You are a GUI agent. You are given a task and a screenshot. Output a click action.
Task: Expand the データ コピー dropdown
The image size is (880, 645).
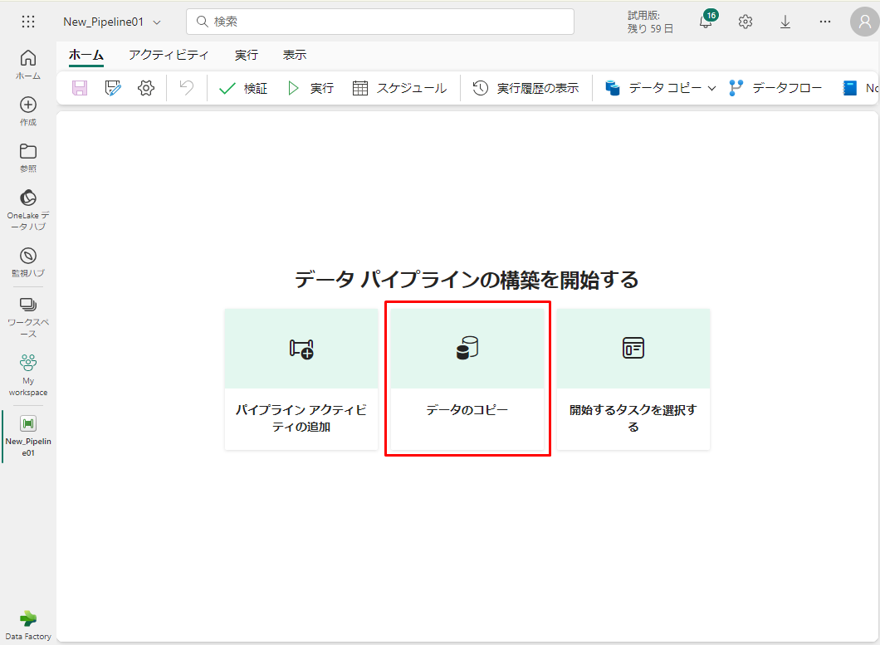coord(712,88)
